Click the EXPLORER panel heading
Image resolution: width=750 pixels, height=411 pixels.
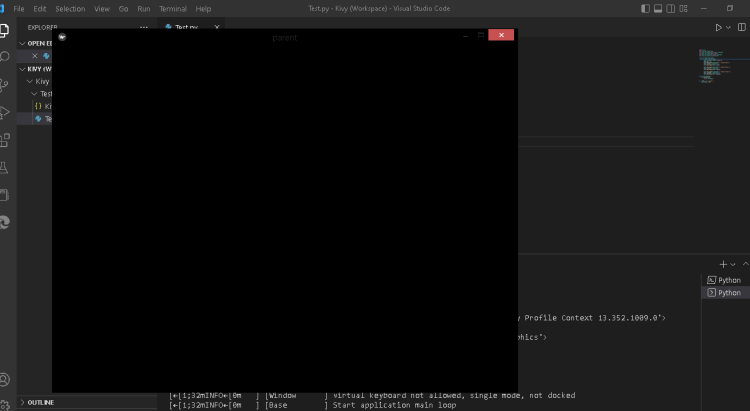(43, 28)
